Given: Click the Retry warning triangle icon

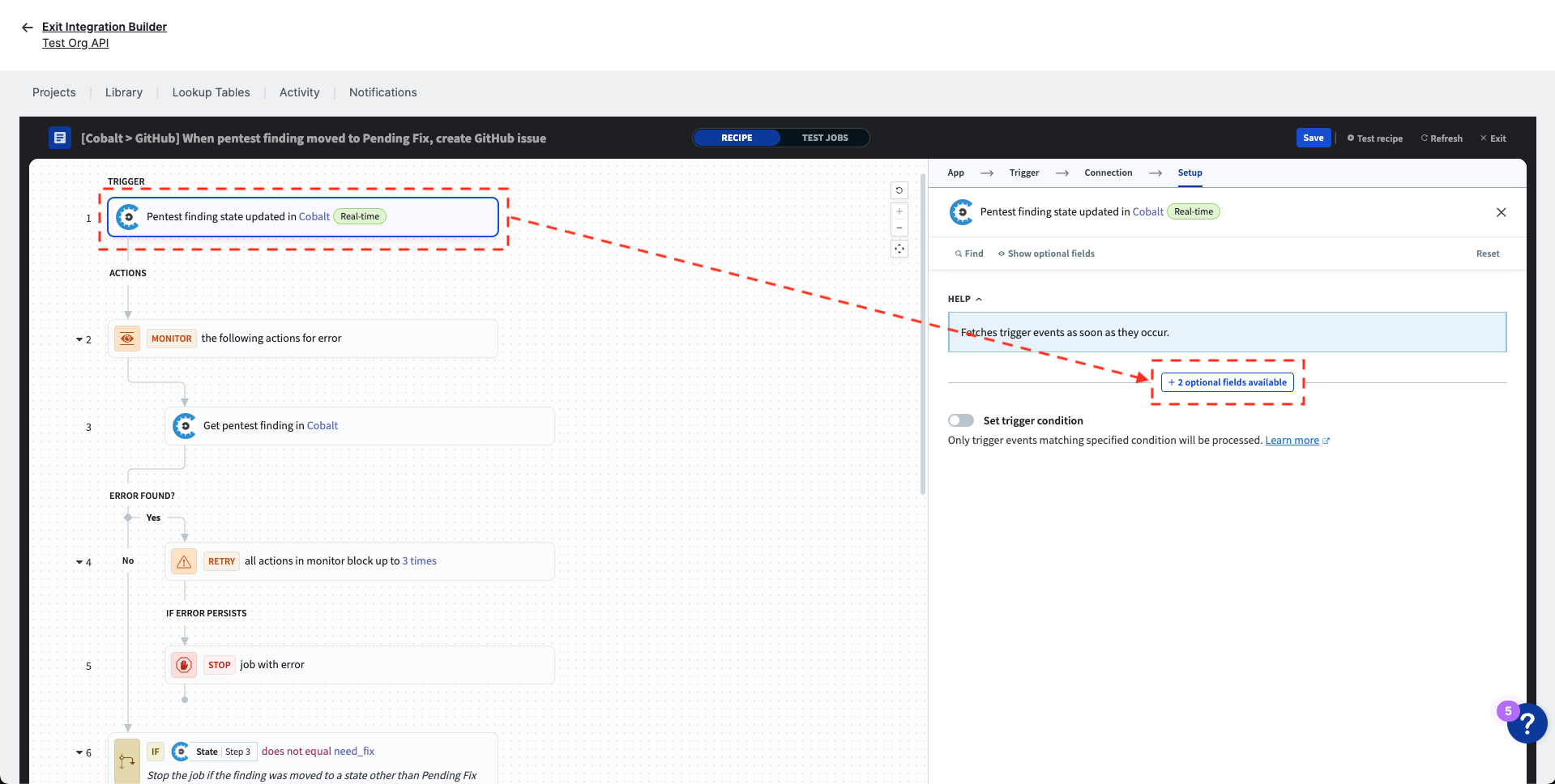Looking at the screenshot, I should [x=184, y=561].
